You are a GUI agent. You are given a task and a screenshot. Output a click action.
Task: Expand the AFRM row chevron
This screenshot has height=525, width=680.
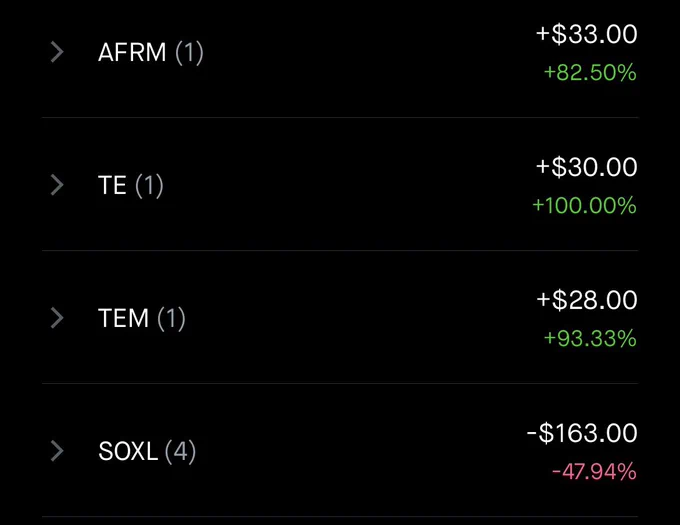click(57, 52)
